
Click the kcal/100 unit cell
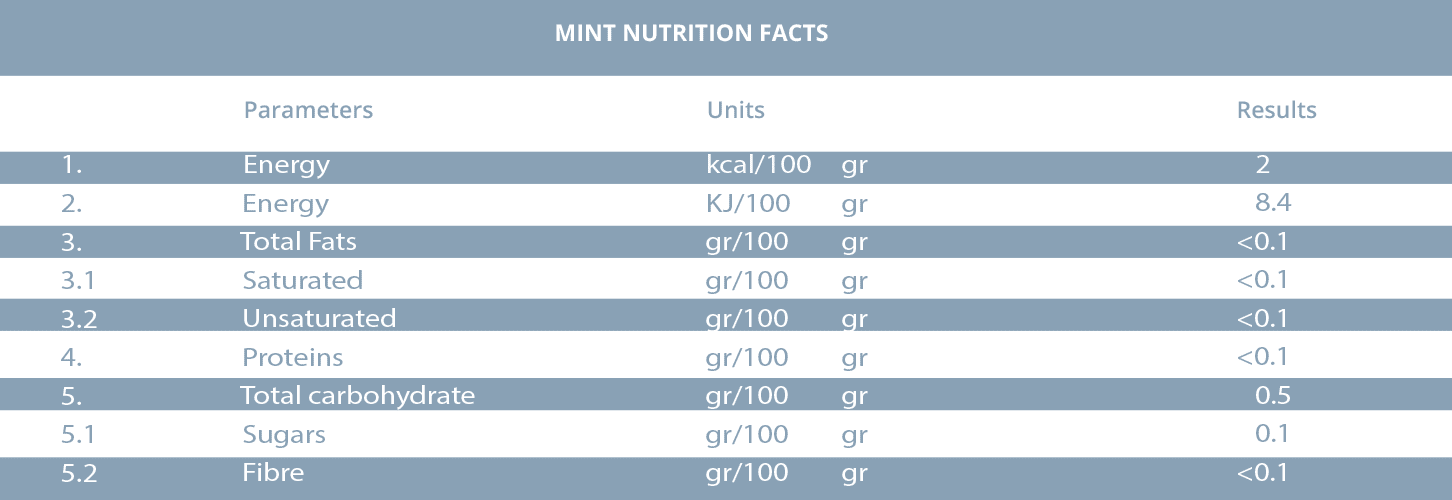tap(758, 166)
